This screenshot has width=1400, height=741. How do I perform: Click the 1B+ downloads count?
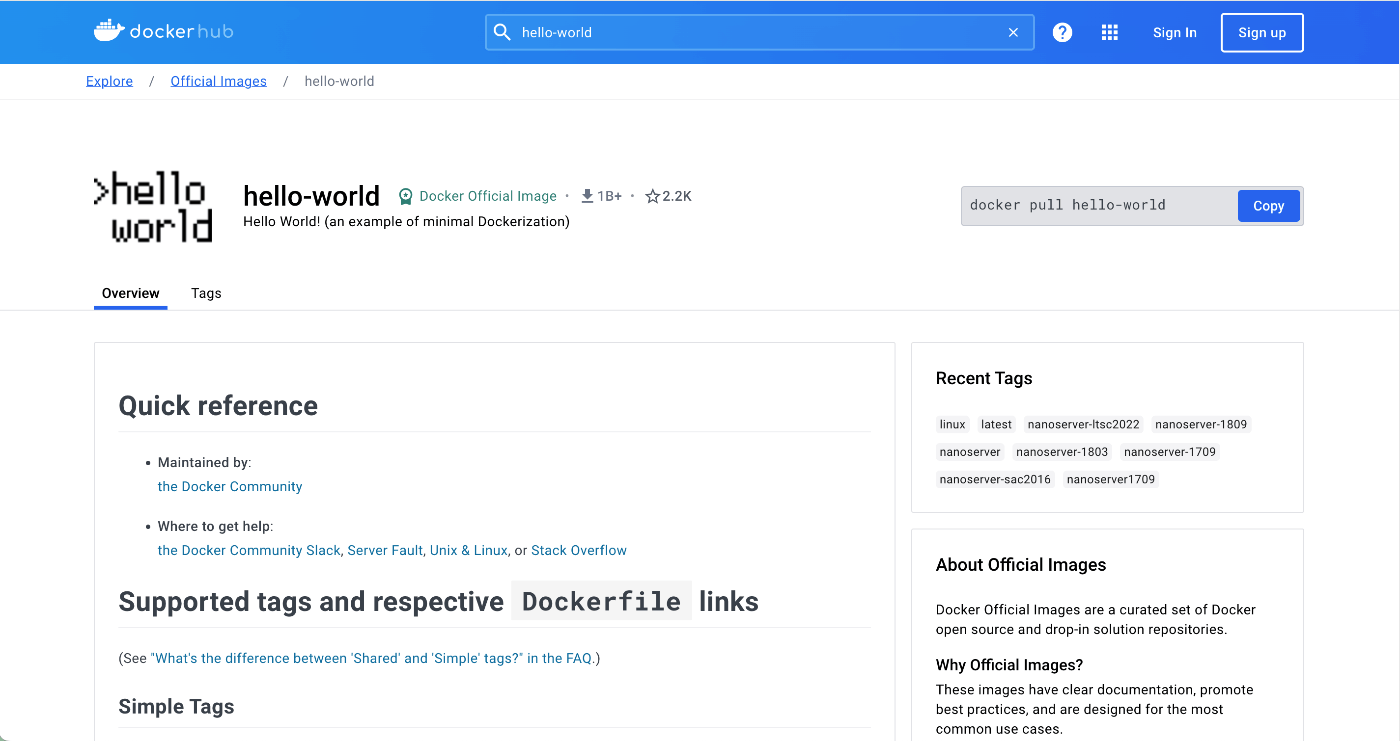tap(610, 196)
